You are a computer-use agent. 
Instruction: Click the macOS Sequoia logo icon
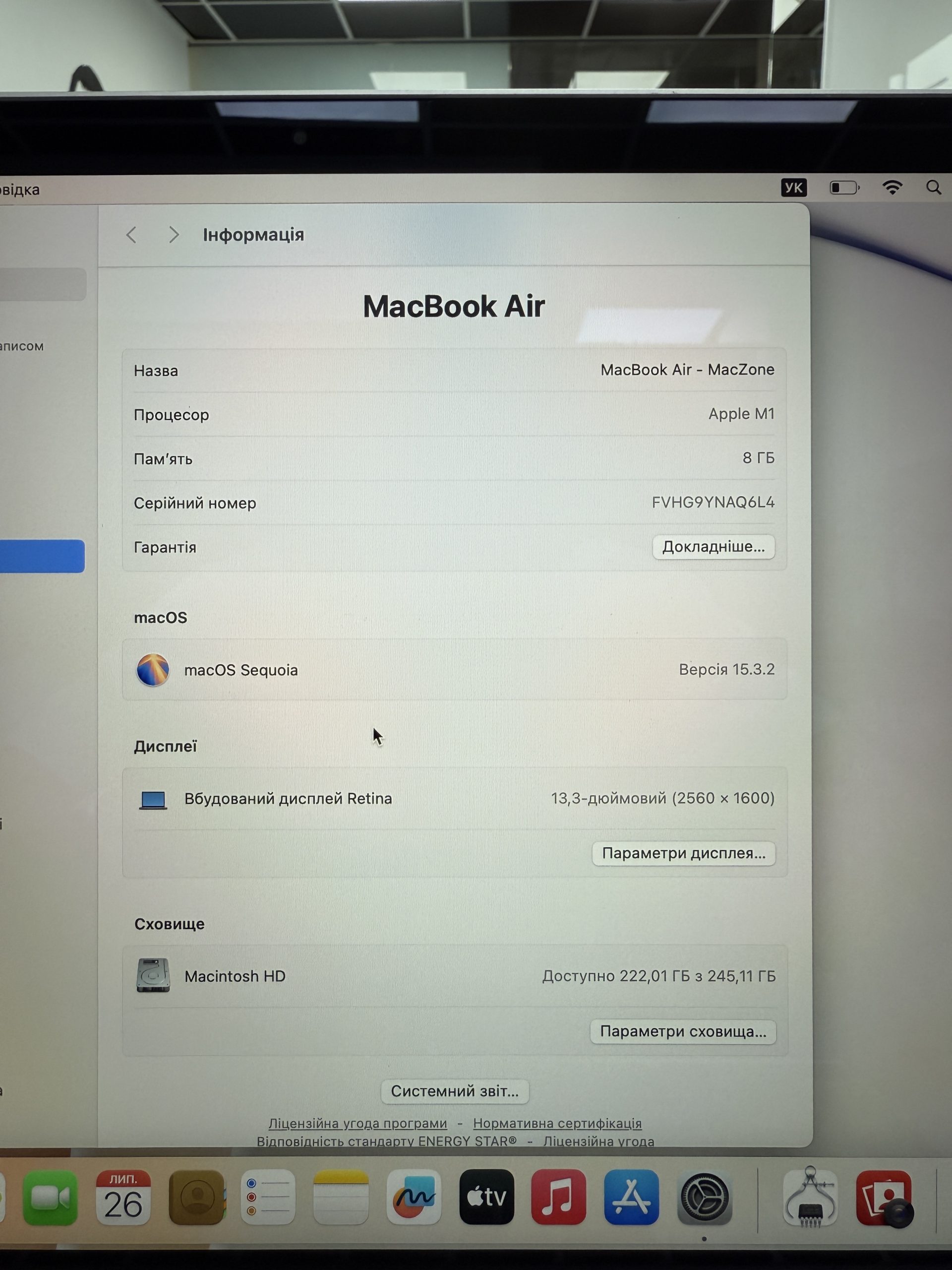point(153,669)
